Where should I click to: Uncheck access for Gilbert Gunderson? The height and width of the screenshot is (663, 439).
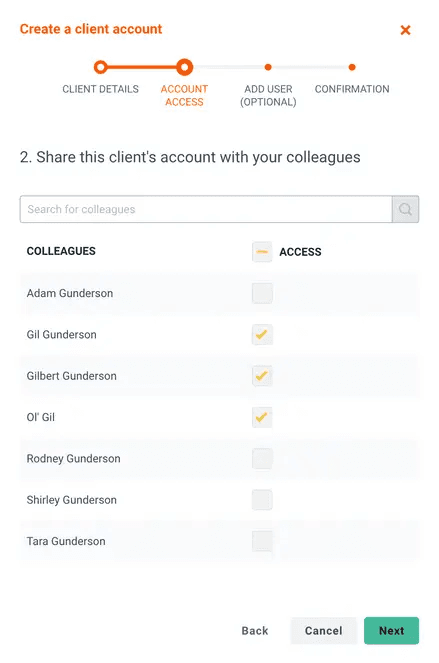pyautogui.click(x=262, y=376)
